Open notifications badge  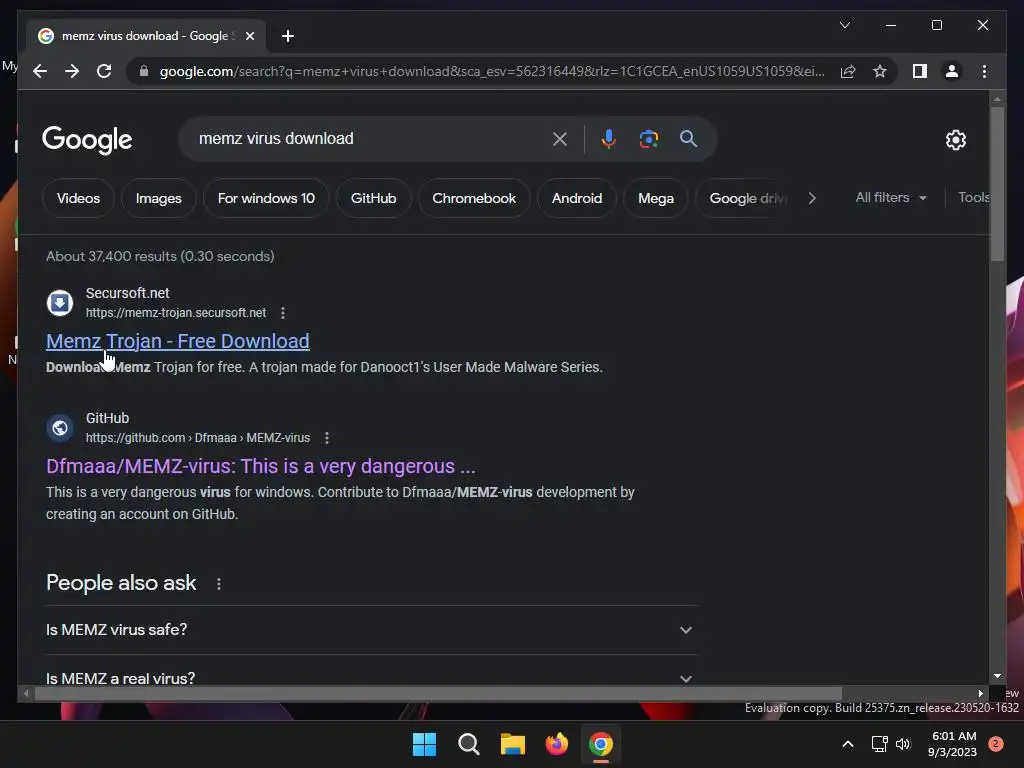[x=996, y=744]
